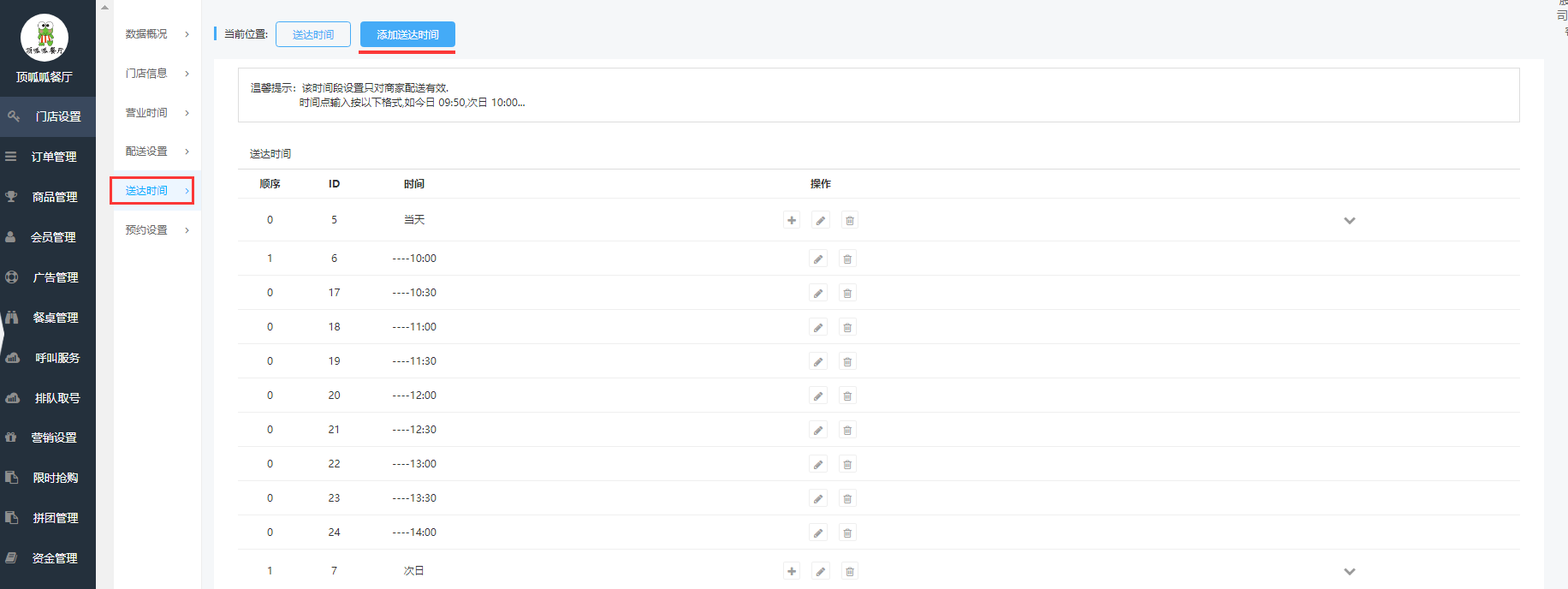The width and height of the screenshot is (1568, 589).
Task: Click the 顺序 column header
Action: click(x=270, y=184)
